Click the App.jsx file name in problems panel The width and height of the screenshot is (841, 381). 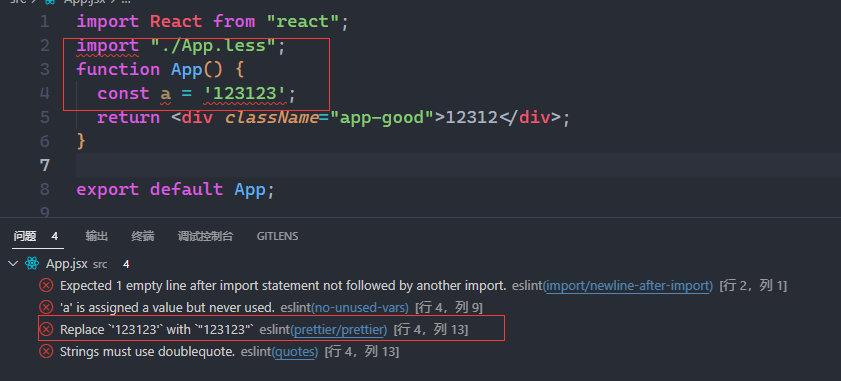pyautogui.click(x=67, y=264)
